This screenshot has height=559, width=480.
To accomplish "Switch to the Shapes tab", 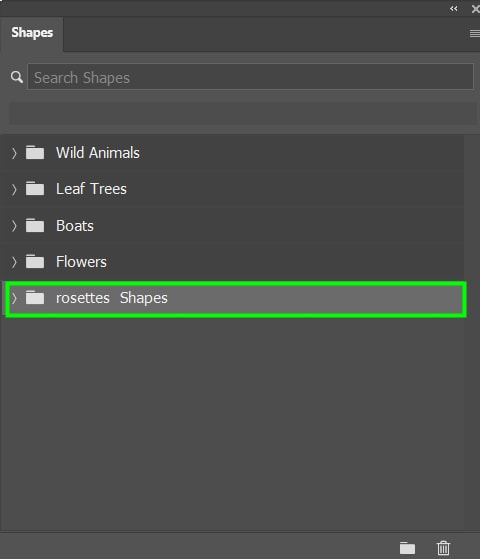I will coord(32,33).
